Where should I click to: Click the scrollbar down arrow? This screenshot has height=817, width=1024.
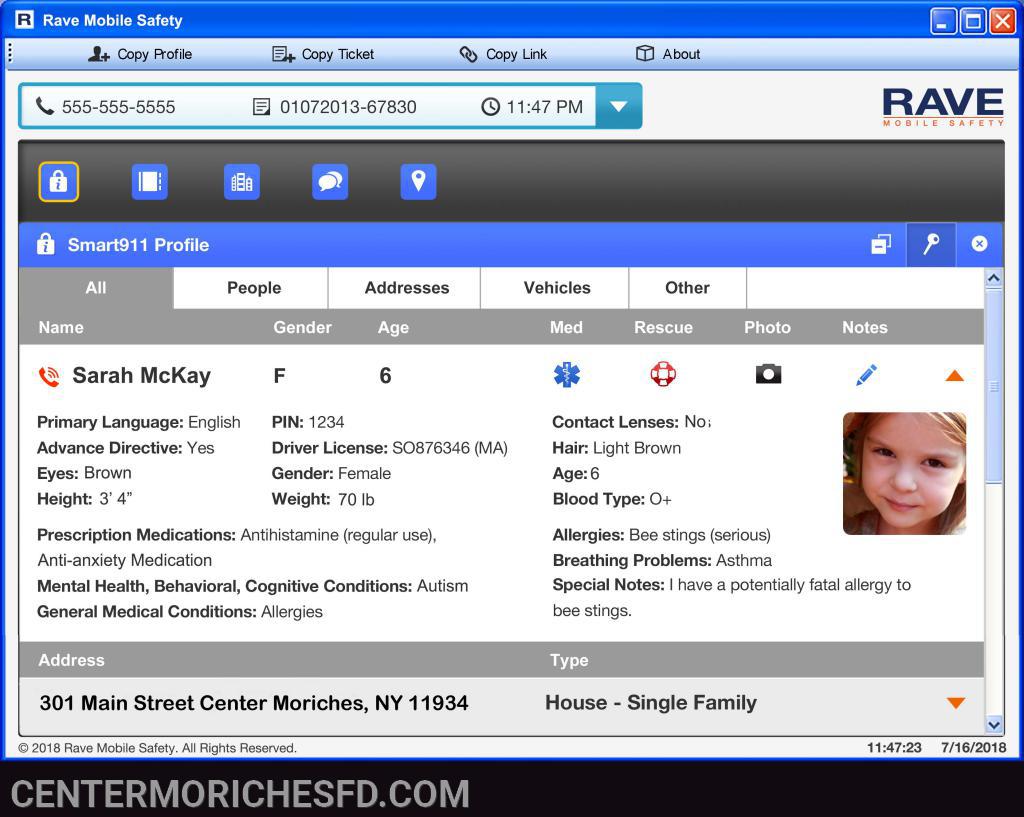pos(993,724)
